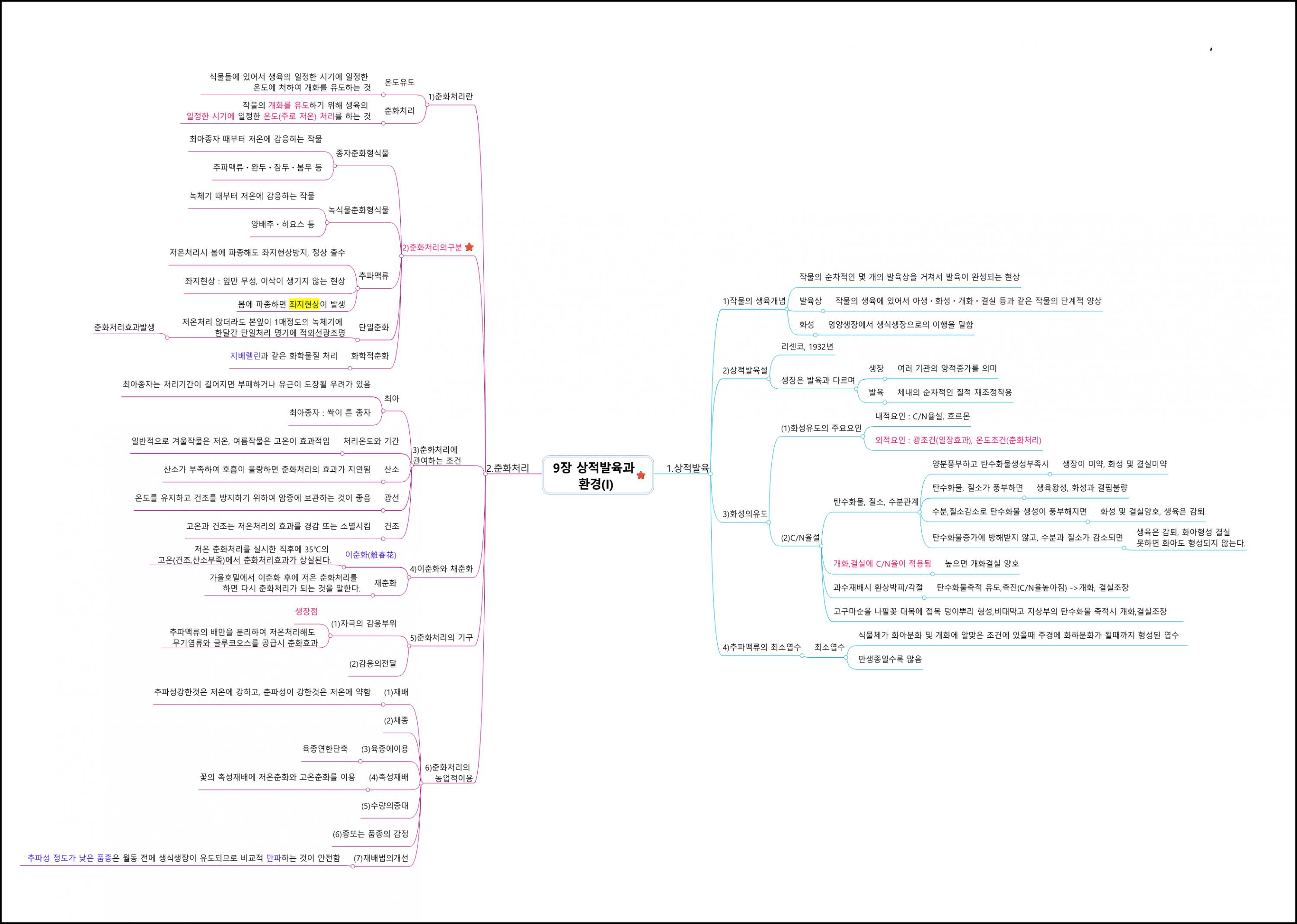The width and height of the screenshot is (1297, 924).
Task: Select the 3)춘화처리에 관여하는 조건 node
Action: 436,455
